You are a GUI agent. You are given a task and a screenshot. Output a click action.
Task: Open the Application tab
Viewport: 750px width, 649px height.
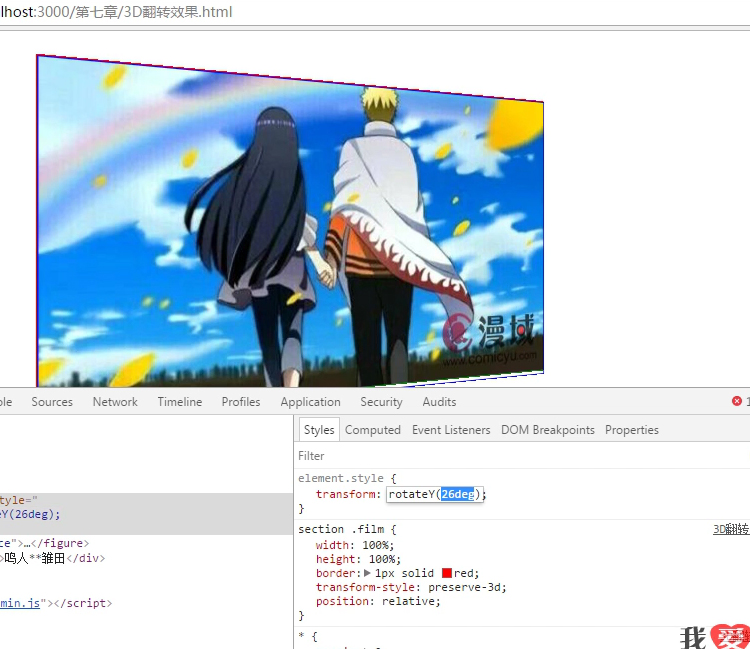point(310,402)
